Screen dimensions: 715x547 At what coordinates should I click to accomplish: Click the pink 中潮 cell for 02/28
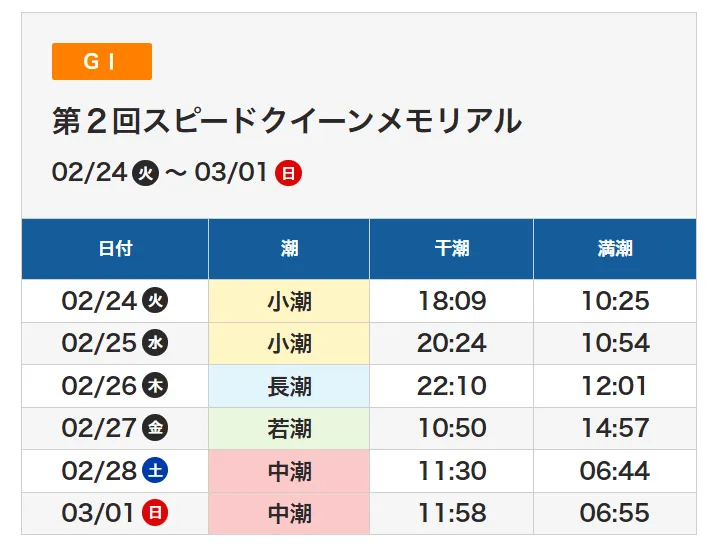click(289, 471)
